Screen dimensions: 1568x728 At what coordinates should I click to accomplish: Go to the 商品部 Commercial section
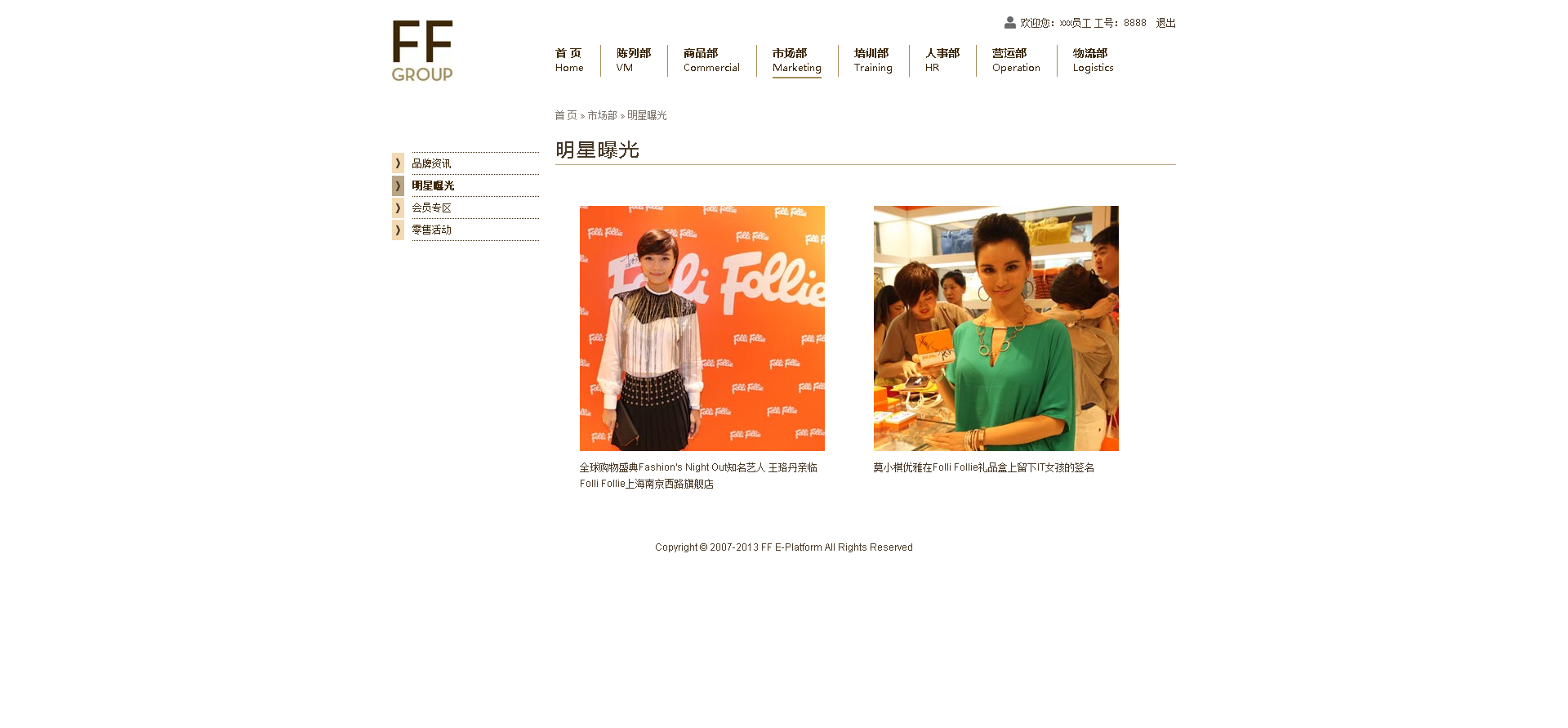pos(711,60)
